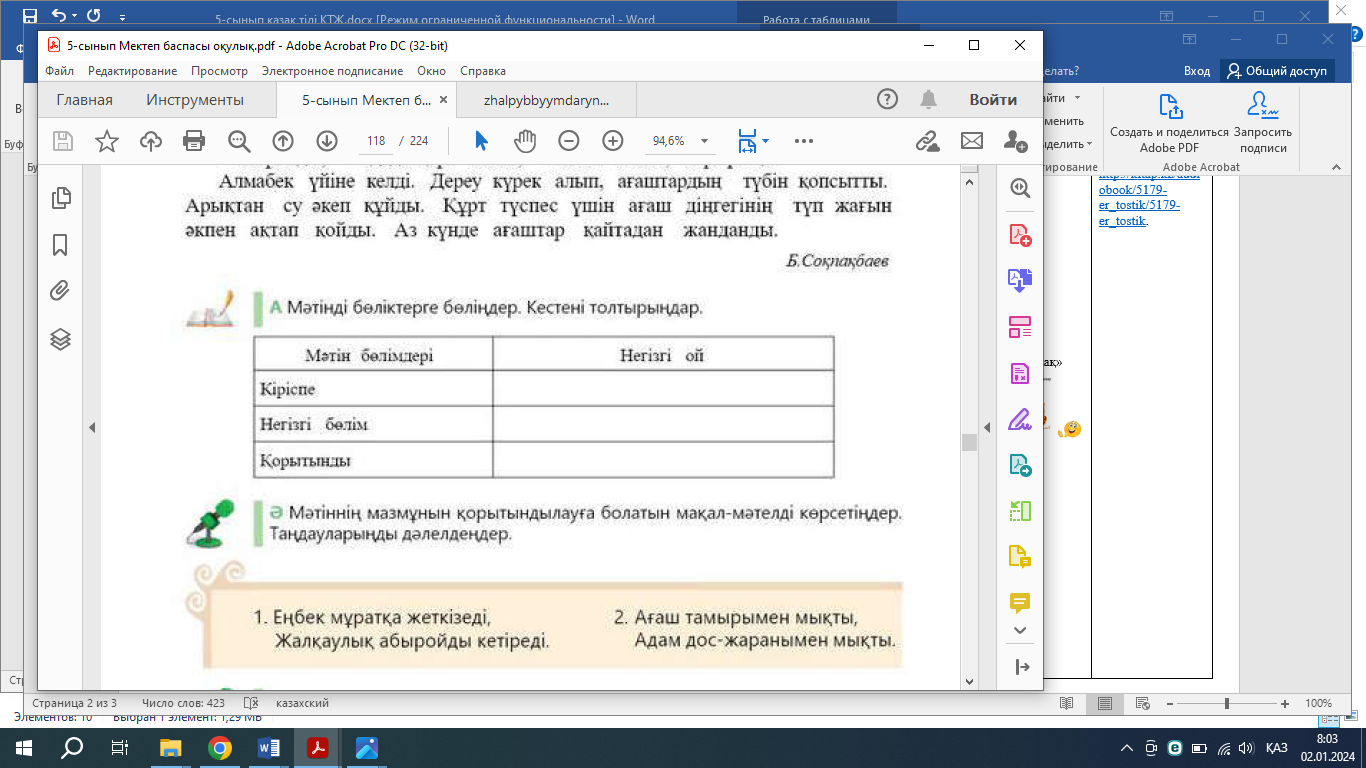The image size is (1366, 768).
Task: Open the Электронное подписание menu
Action: click(x=332, y=71)
